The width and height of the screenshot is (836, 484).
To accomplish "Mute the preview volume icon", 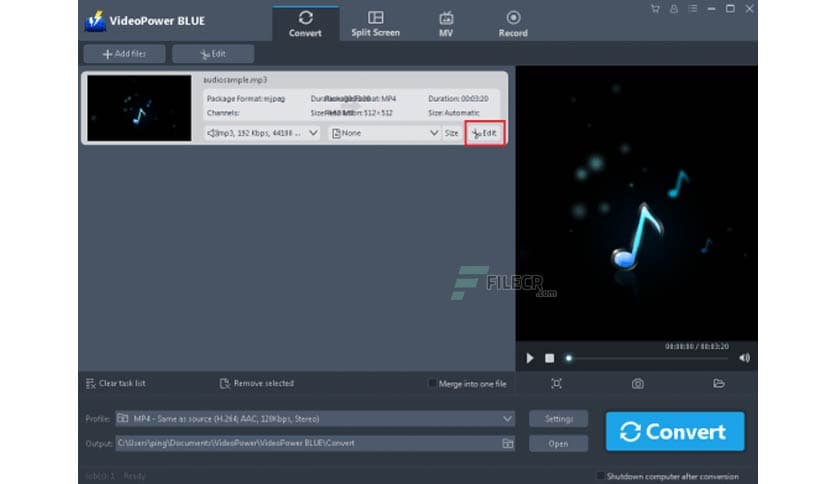I will click(x=744, y=358).
